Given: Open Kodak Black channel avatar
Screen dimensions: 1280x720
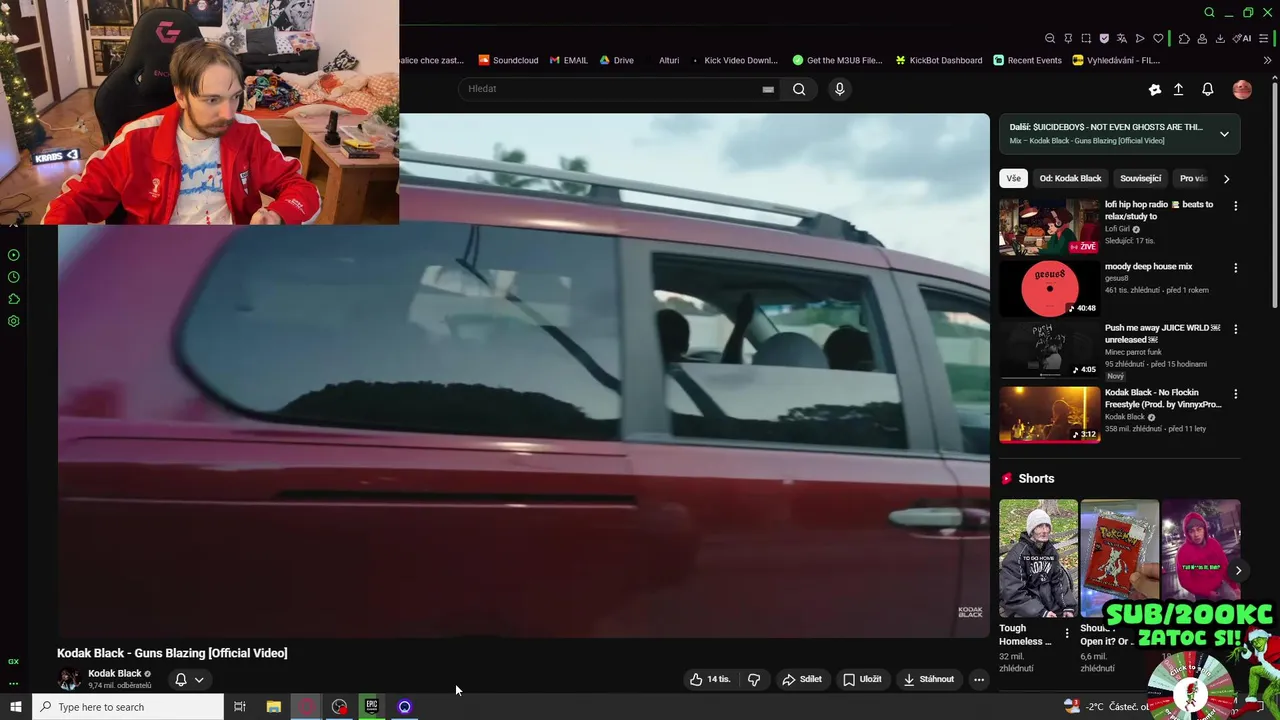Looking at the screenshot, I should [69, 679].
